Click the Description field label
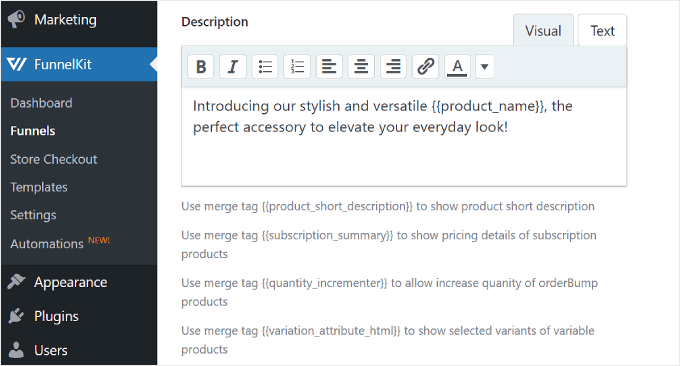 pos(215,22)
